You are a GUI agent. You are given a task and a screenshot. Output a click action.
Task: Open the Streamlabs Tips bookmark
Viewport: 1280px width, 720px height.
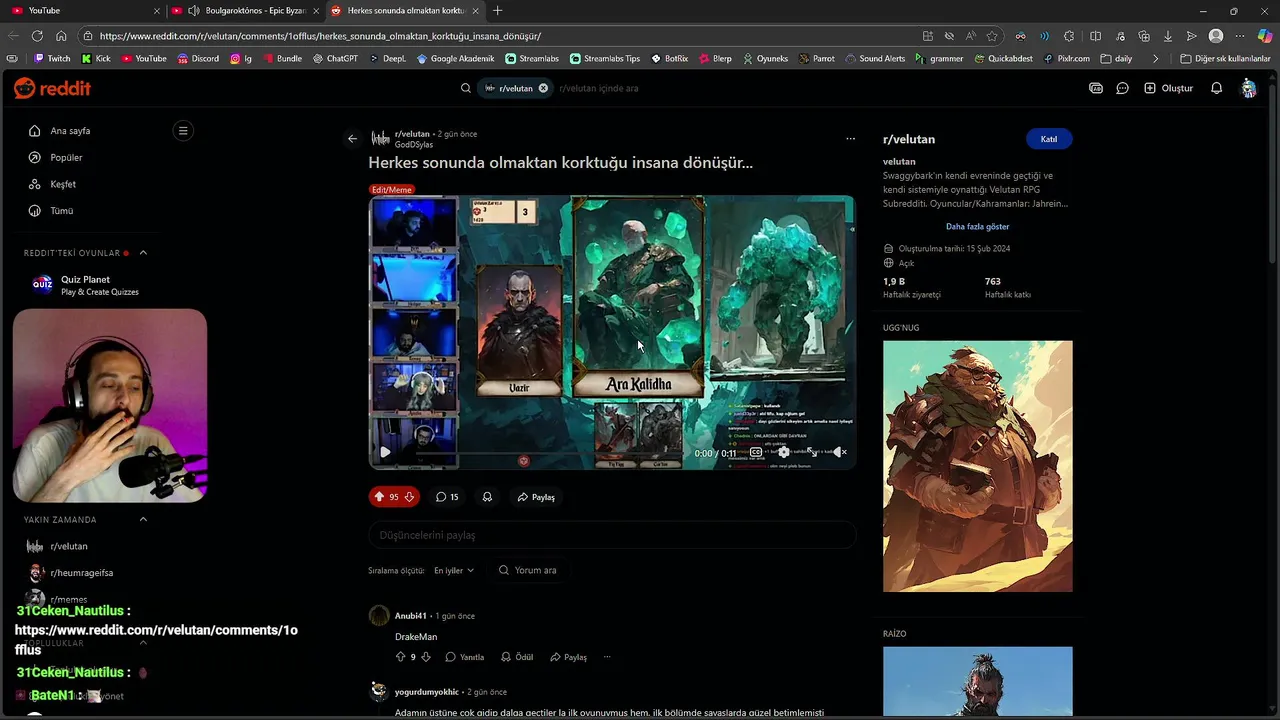coord(605,59)
